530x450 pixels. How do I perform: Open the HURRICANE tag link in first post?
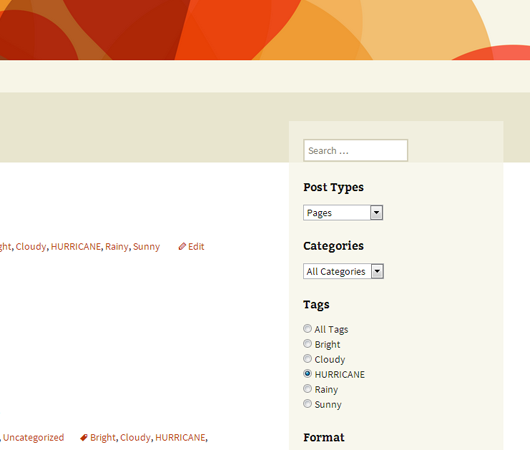point(76,246)
